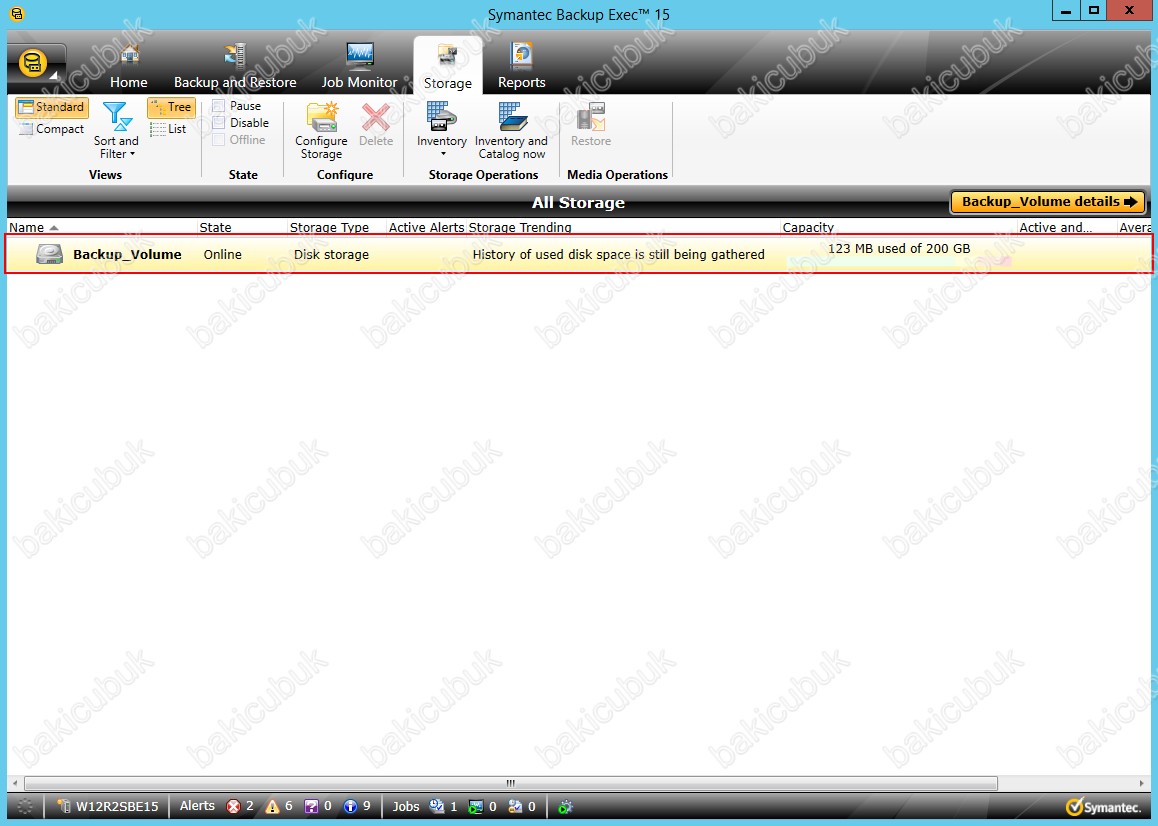Show the 9 informational alerts
Image resolution: width=1158 pixels, height=826 pixels.
357,806
